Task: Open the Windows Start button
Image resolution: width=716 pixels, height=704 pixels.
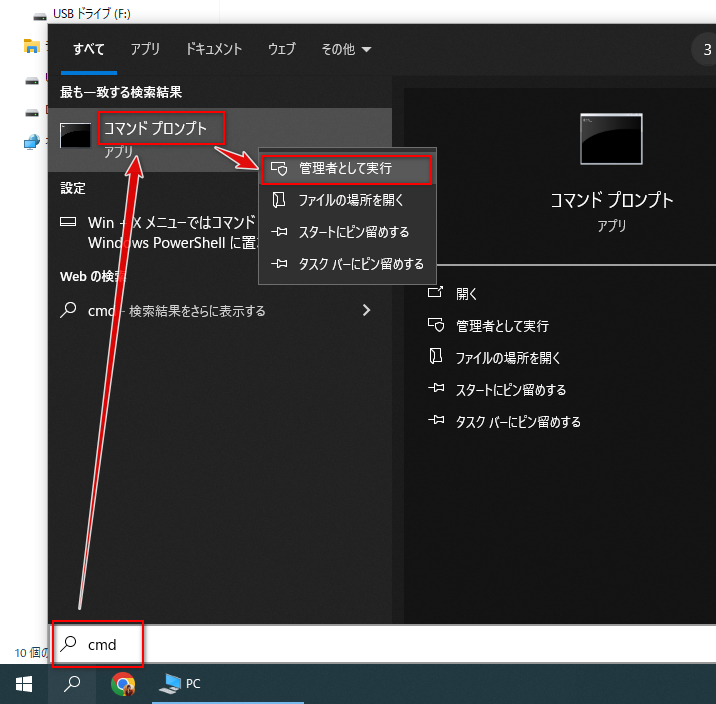Action: 24,684
